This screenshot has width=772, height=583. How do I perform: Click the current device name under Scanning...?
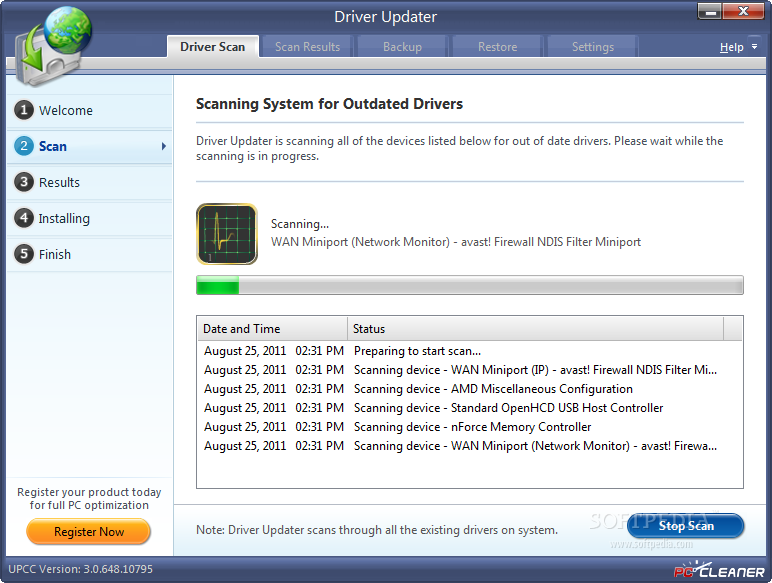click(x=456, y=242)
